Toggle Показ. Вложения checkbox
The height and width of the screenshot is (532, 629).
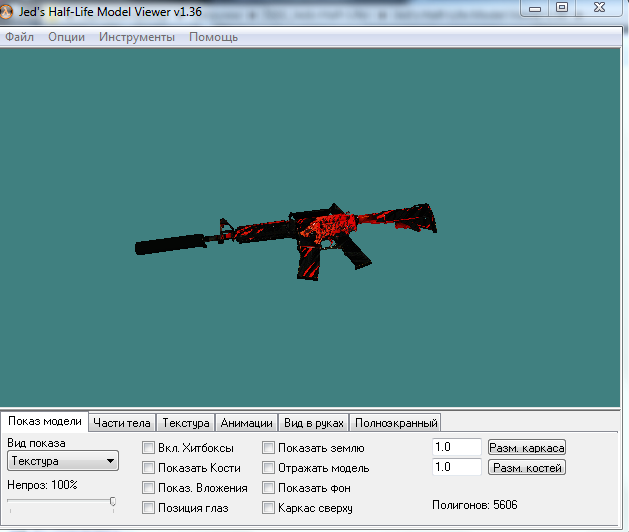point(148,488)
